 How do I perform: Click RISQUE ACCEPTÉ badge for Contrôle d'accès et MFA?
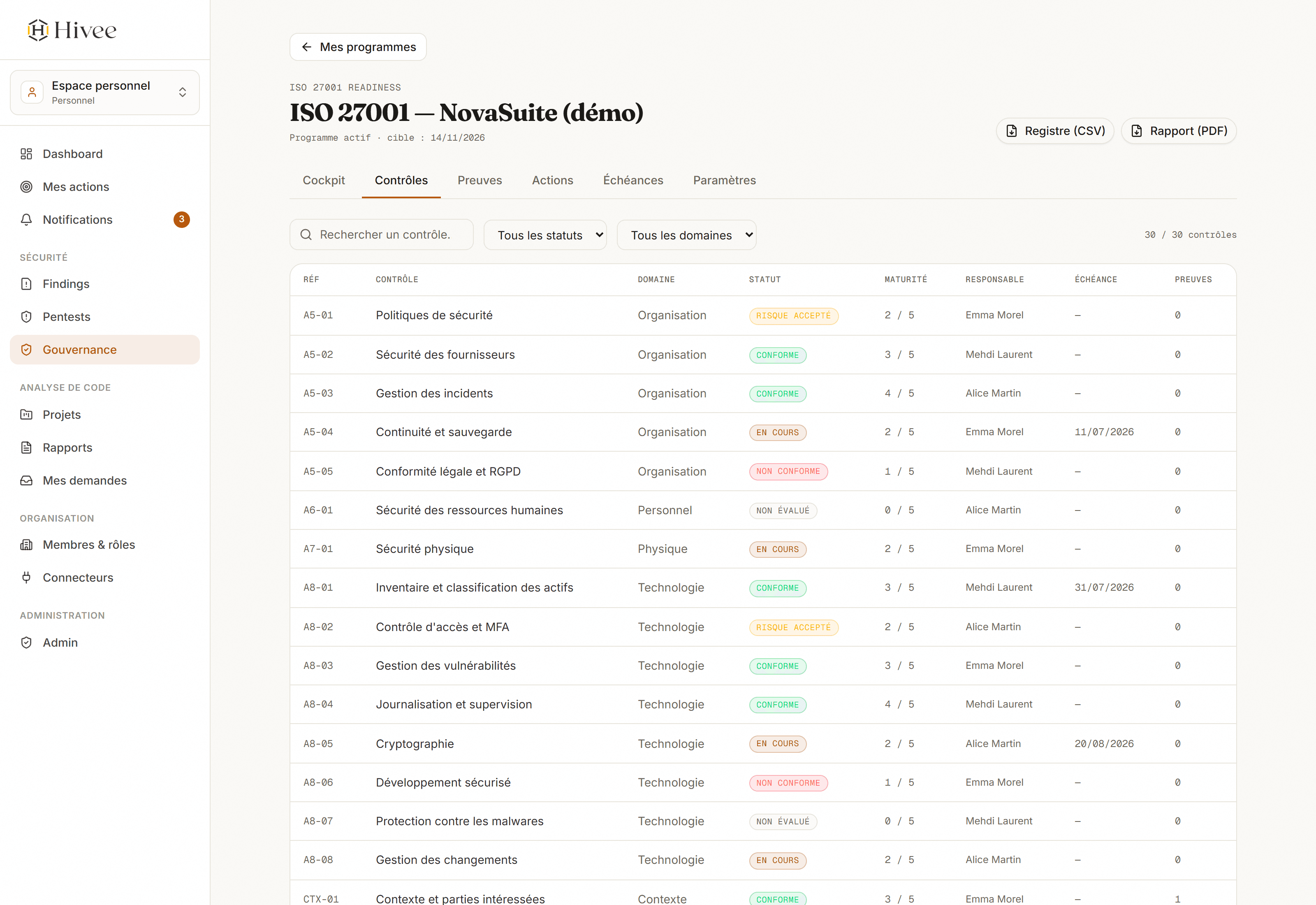pos(793,627)
